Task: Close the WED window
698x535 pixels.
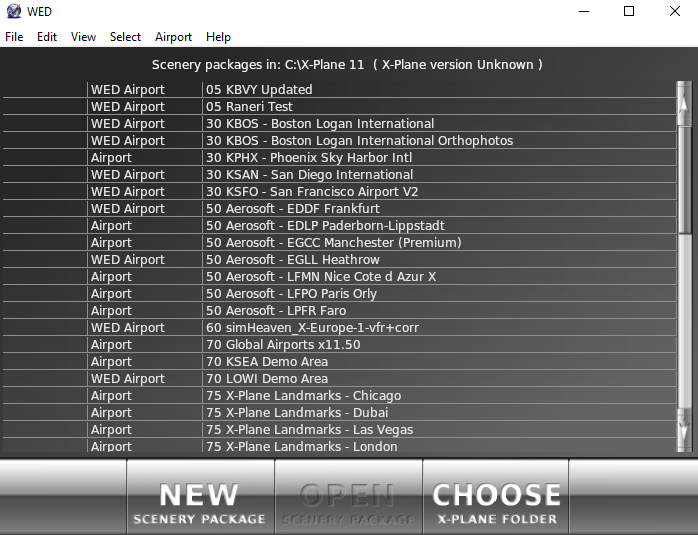Action: pos(675,11)
